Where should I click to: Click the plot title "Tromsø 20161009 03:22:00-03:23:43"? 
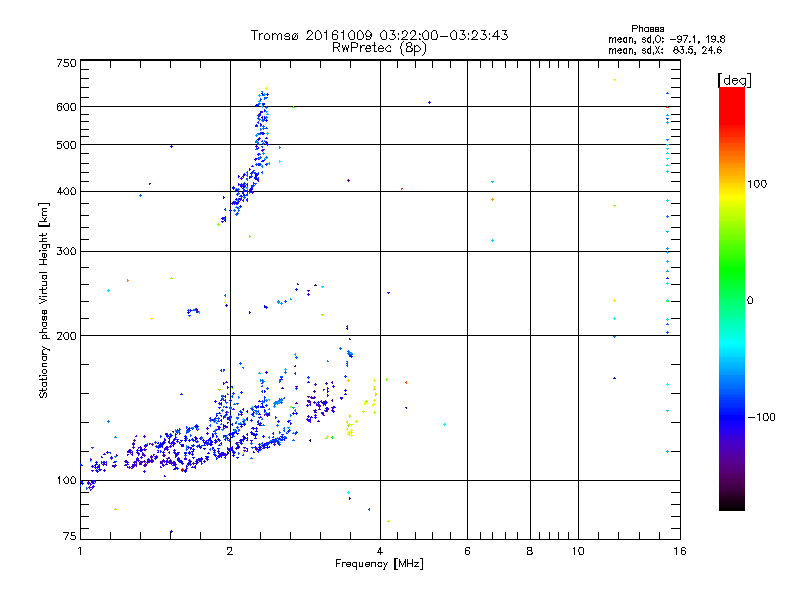click(379, 35)
